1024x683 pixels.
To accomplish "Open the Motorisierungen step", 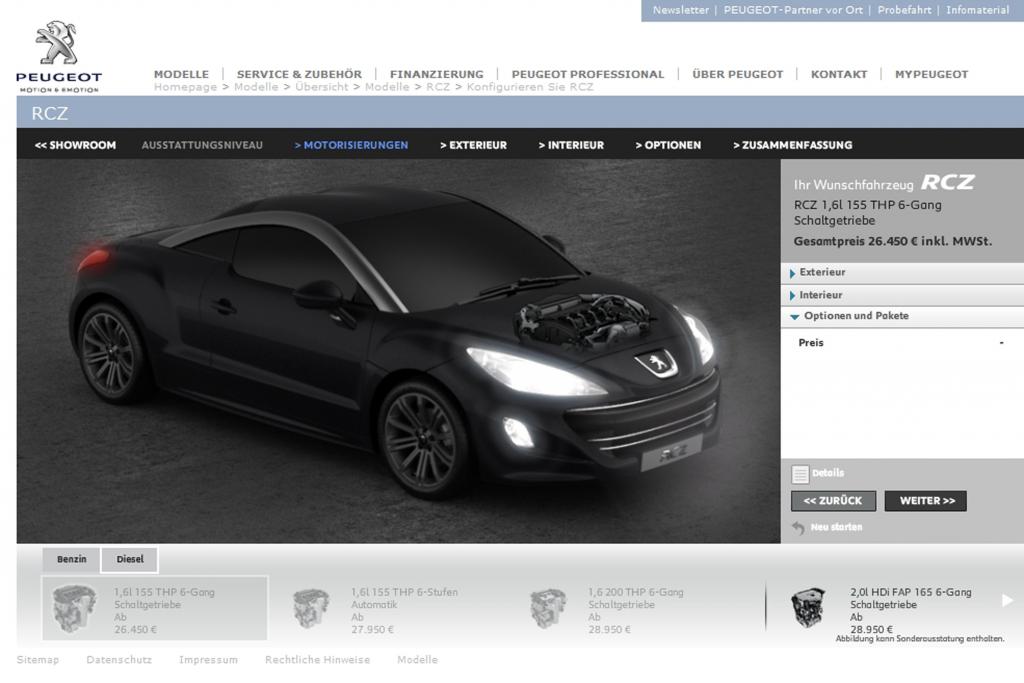I will [x=351, y=145].
